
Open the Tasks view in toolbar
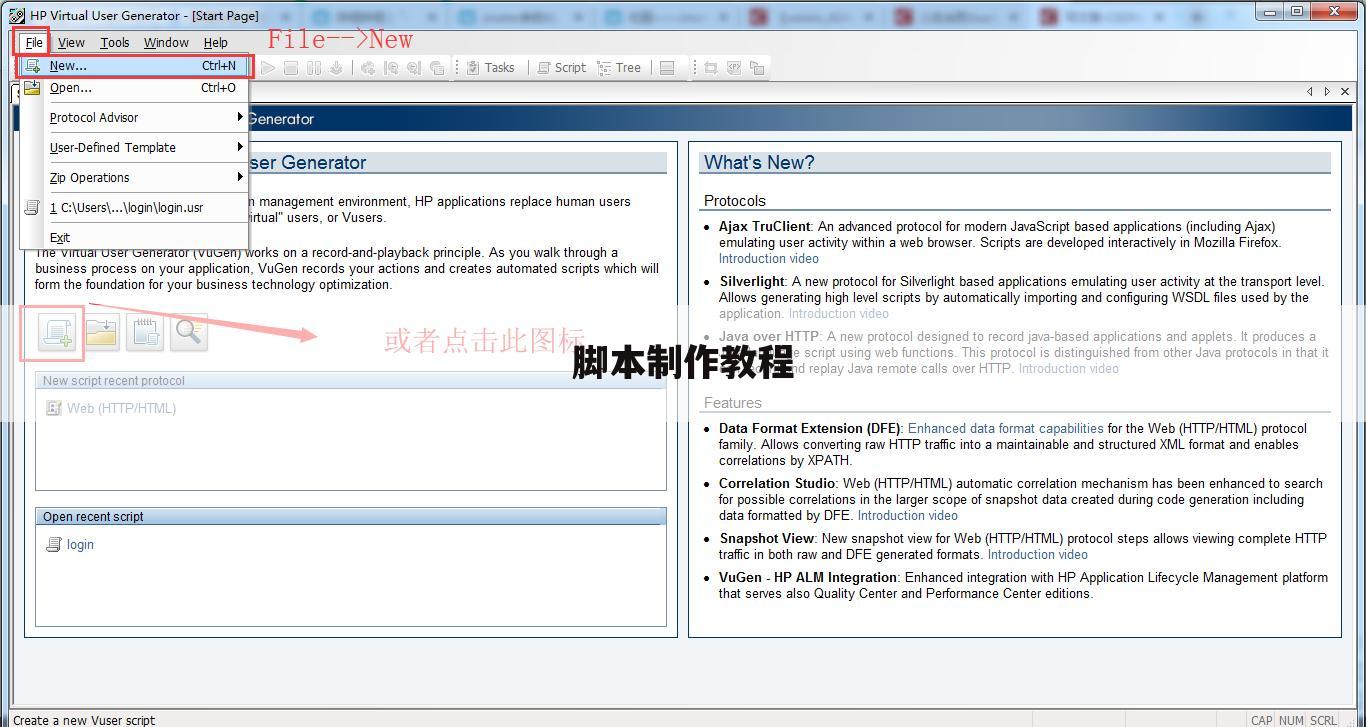tap(490, 68)
